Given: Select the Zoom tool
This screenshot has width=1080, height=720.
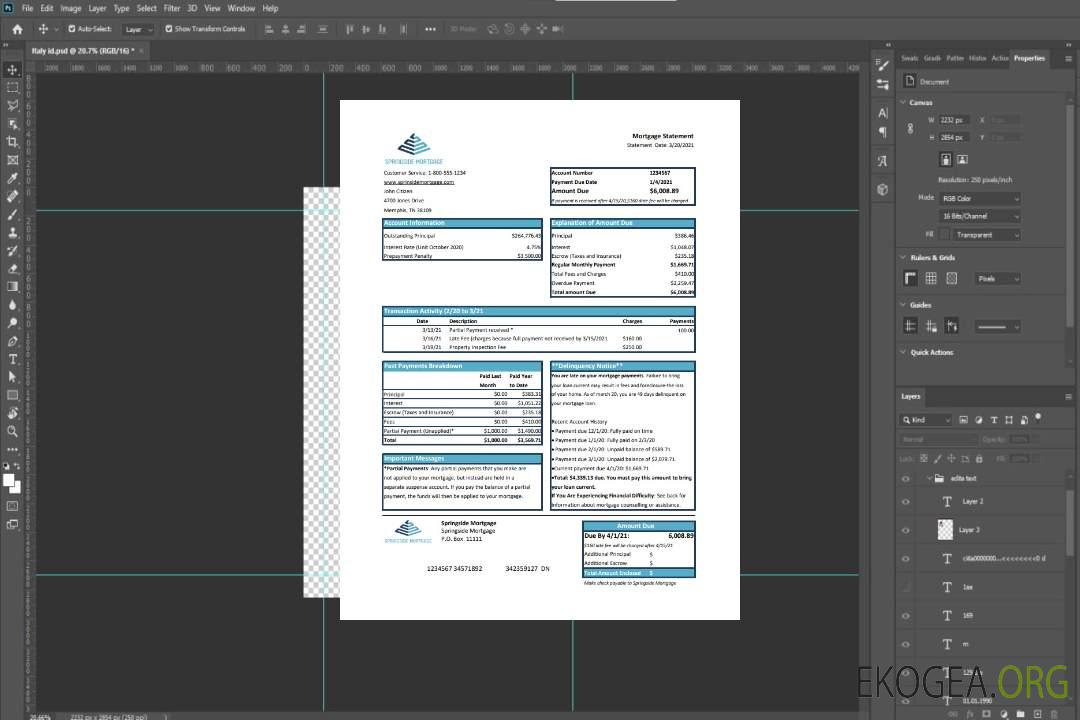Looking at the screenshot, I should 12,431.
